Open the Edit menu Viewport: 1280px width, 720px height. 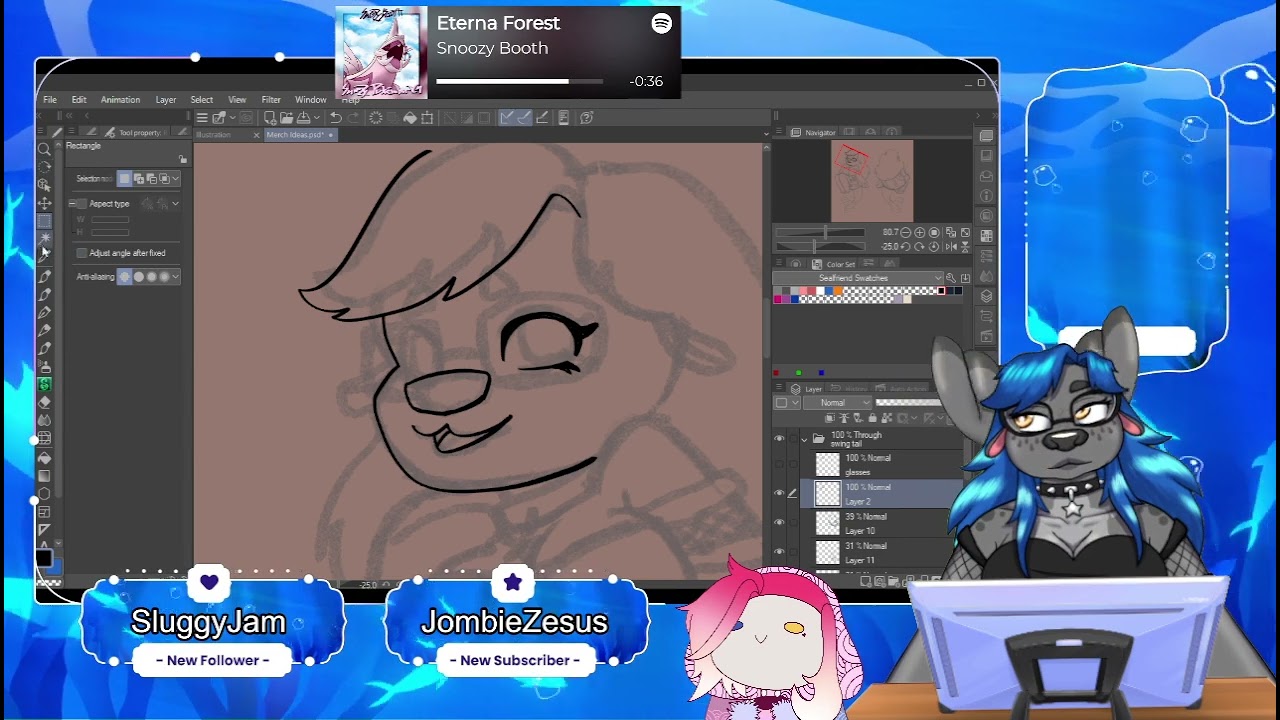click(x=79, y=100)
